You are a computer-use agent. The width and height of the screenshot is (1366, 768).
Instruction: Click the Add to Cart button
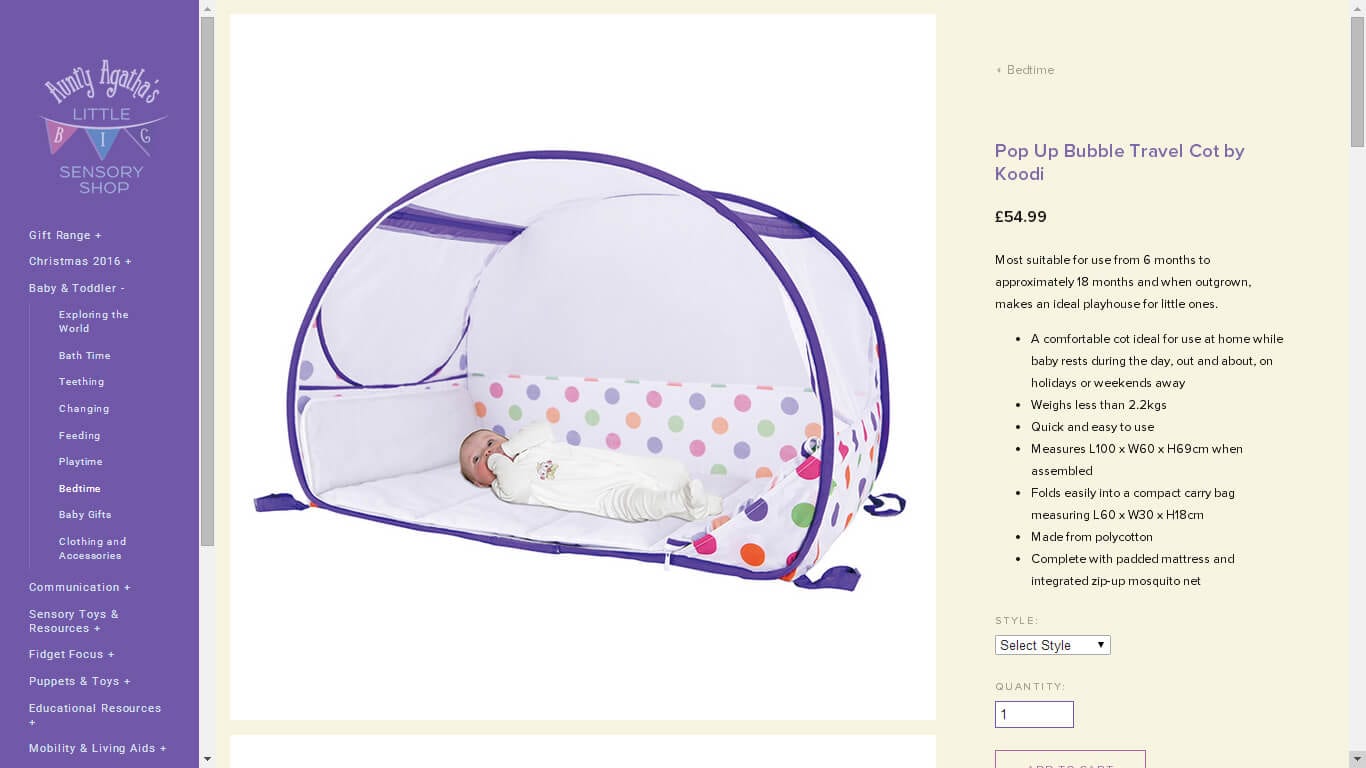(1070, 760)
